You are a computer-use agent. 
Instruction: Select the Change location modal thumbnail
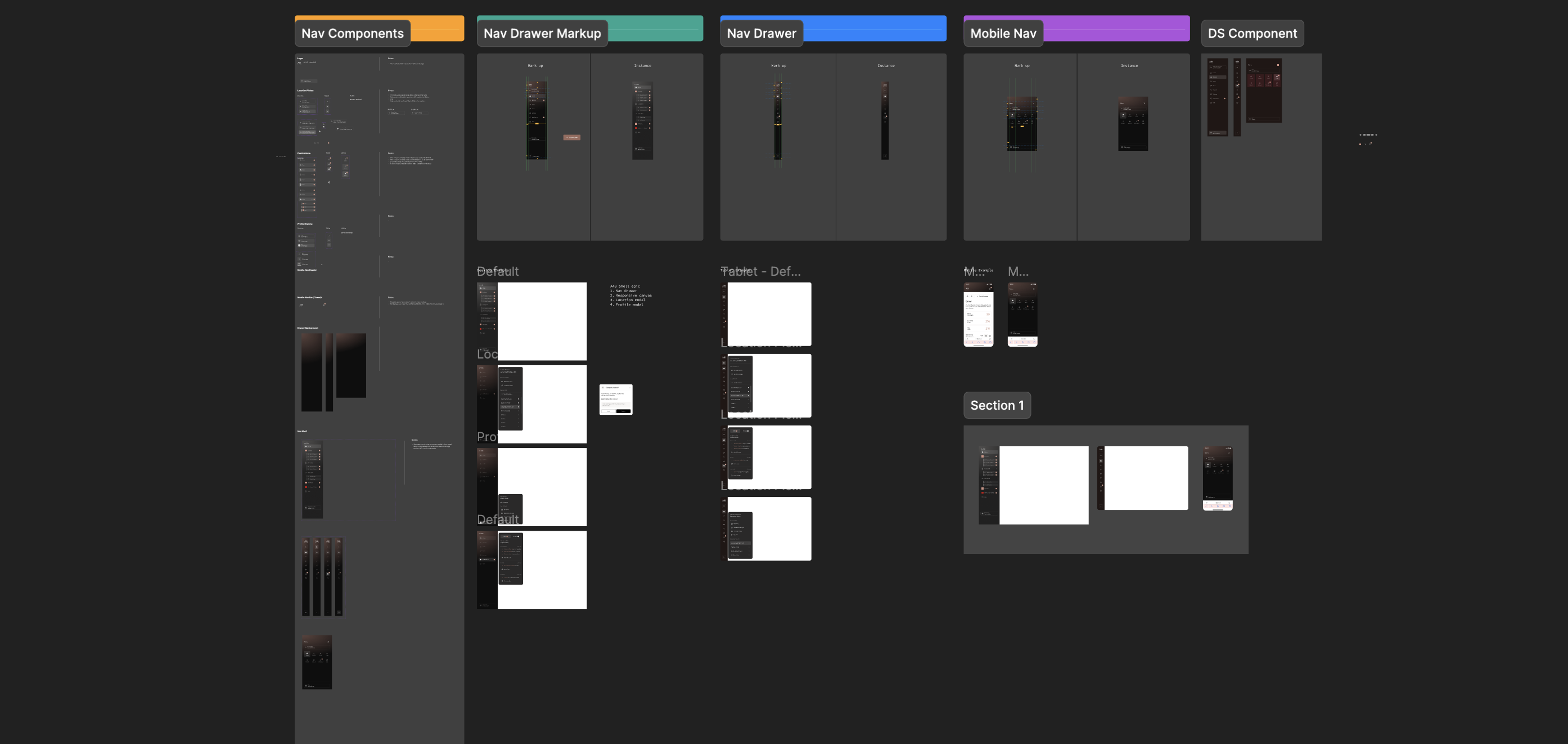616,400
